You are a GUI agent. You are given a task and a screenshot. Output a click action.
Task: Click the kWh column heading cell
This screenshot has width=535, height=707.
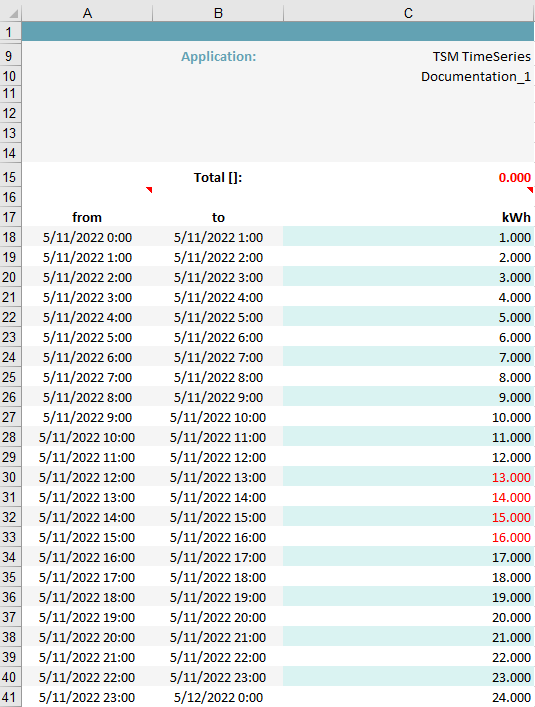click(409, 217)
